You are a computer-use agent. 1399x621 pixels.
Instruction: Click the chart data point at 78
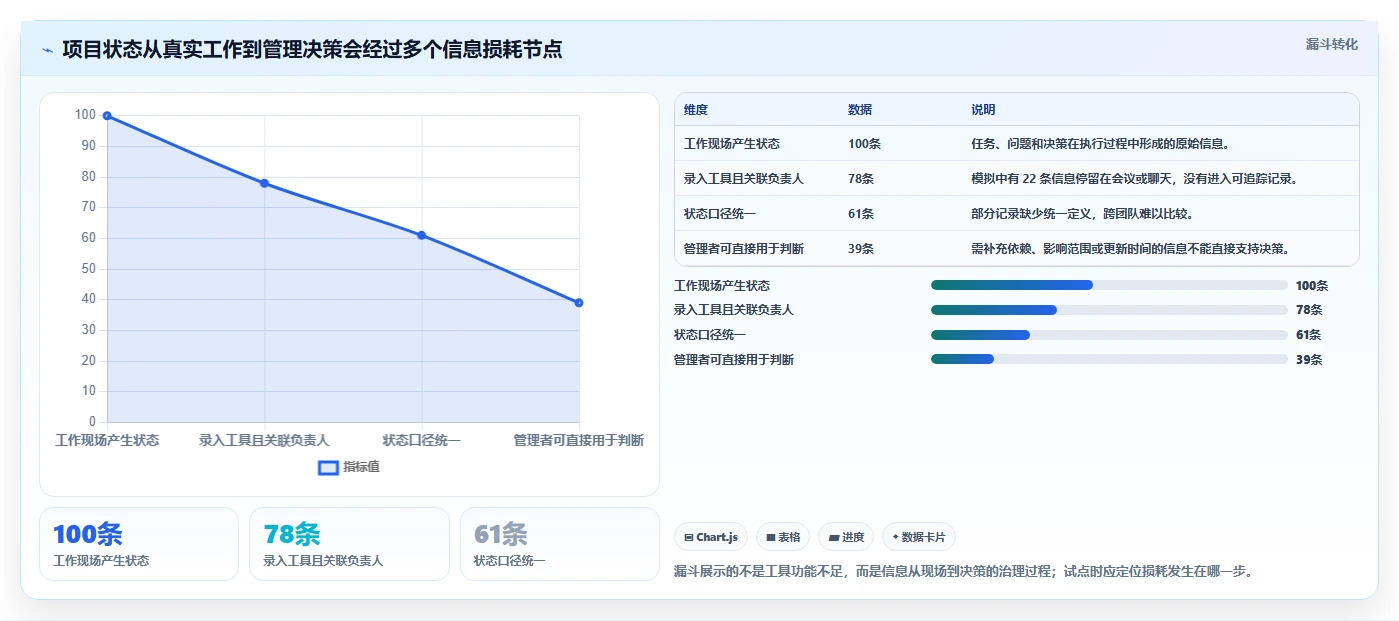coord(264,183)
